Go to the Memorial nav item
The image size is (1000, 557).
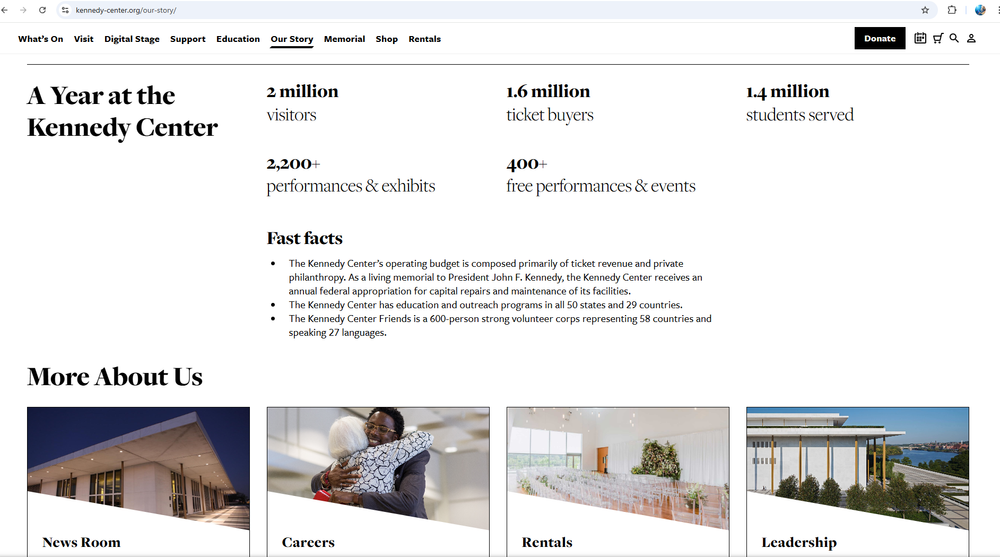pos(344,39)
